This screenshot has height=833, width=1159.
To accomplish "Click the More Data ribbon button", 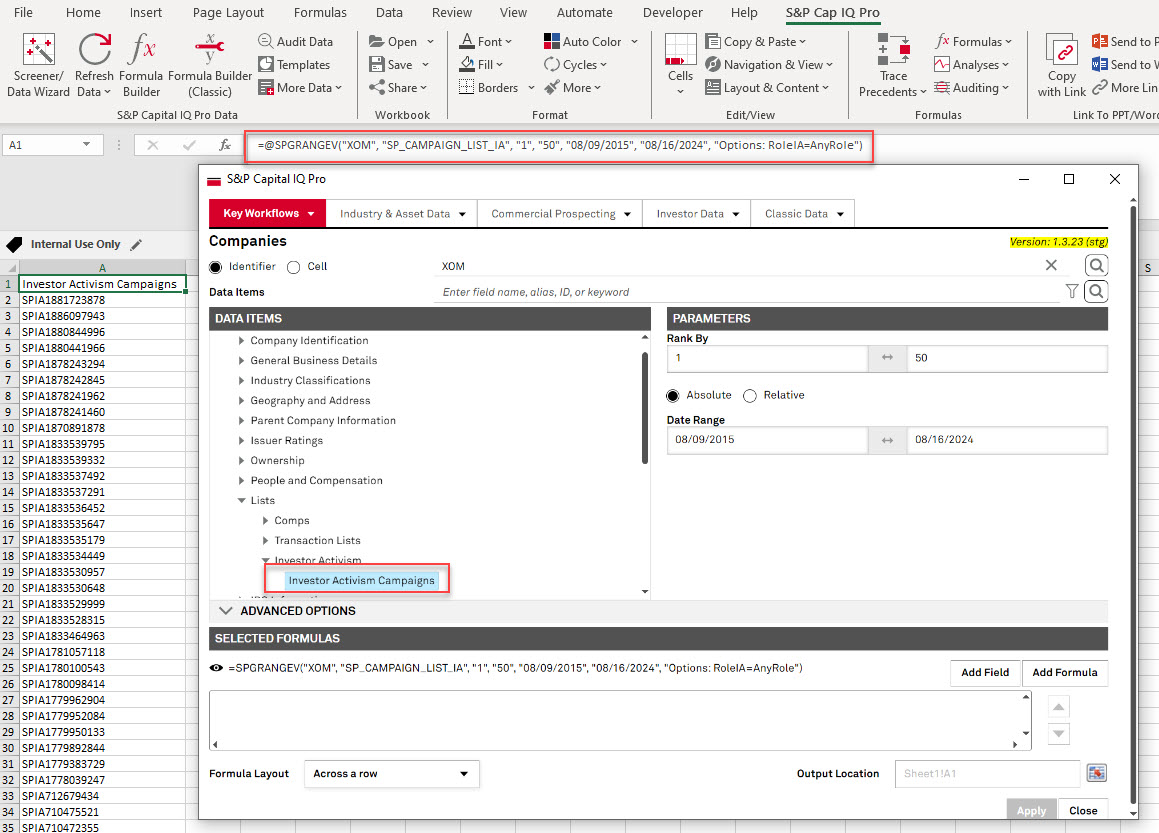I will pyautogui.click(x=300, y=87).
